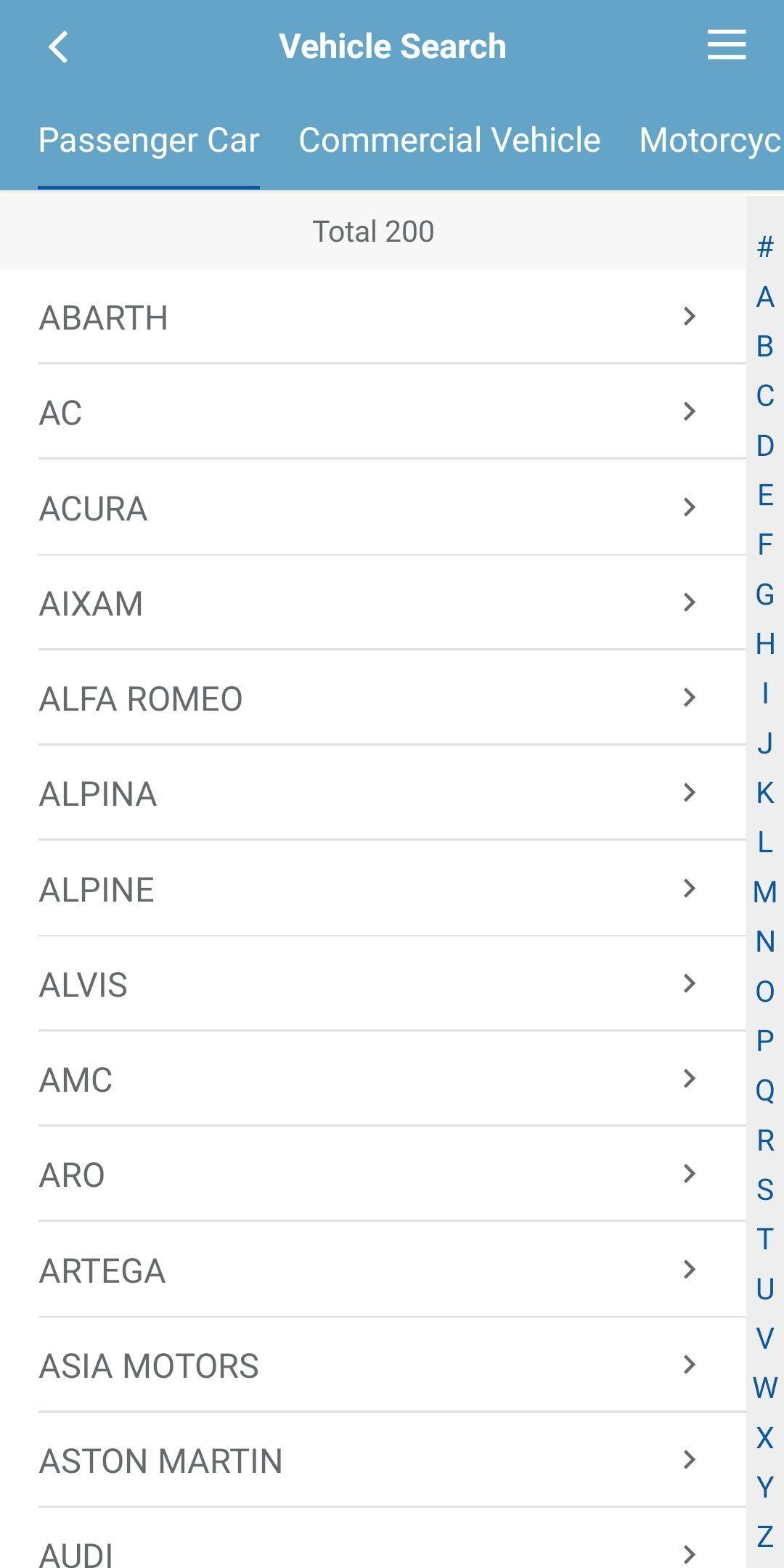Tap the arrow on the AMC row
784x1568 pixels.
[x=690, y=1079]
